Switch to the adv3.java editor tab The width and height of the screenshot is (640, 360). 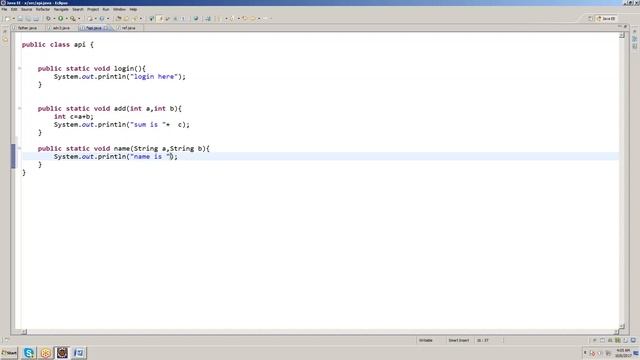[61, 28]
